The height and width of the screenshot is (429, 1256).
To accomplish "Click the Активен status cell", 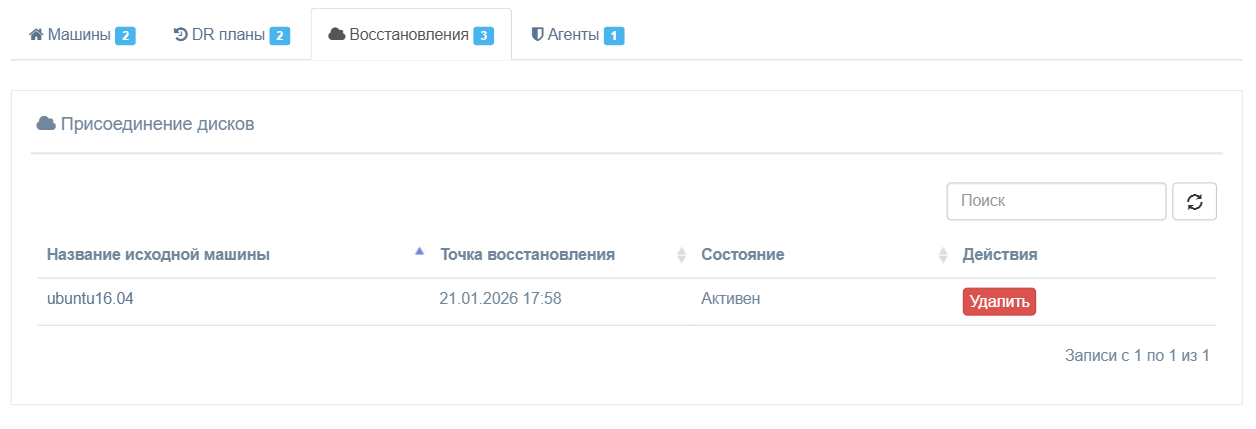I will coord(731,298).
